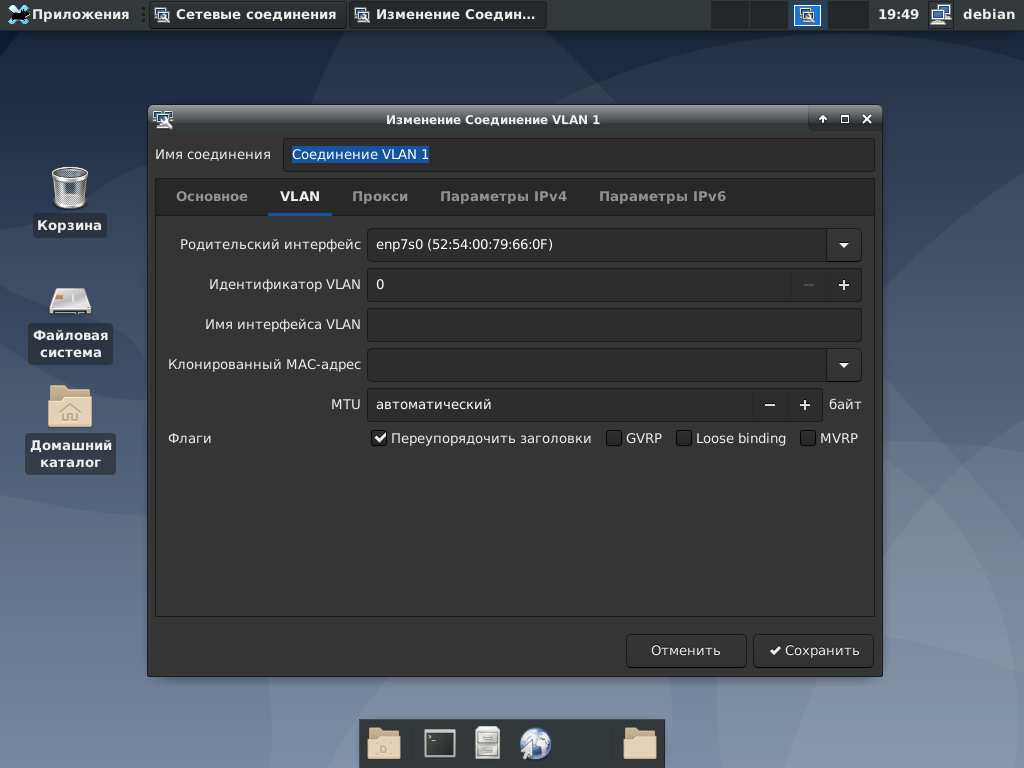Enable the Loose binding checkbox
This screenshot has height=768, width=1024.
(684, 438)
